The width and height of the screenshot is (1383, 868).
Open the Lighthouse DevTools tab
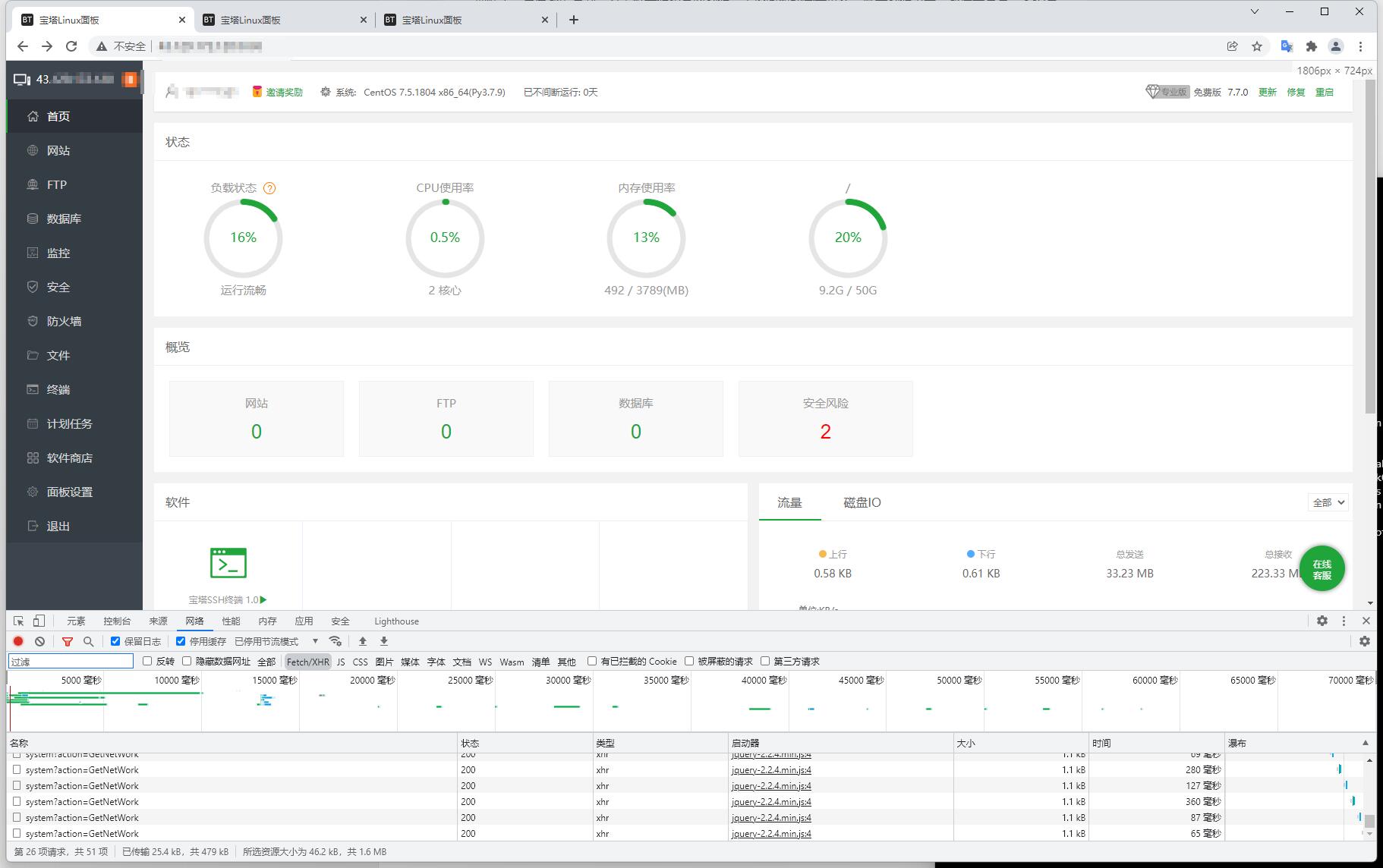[x=396, y=621]
